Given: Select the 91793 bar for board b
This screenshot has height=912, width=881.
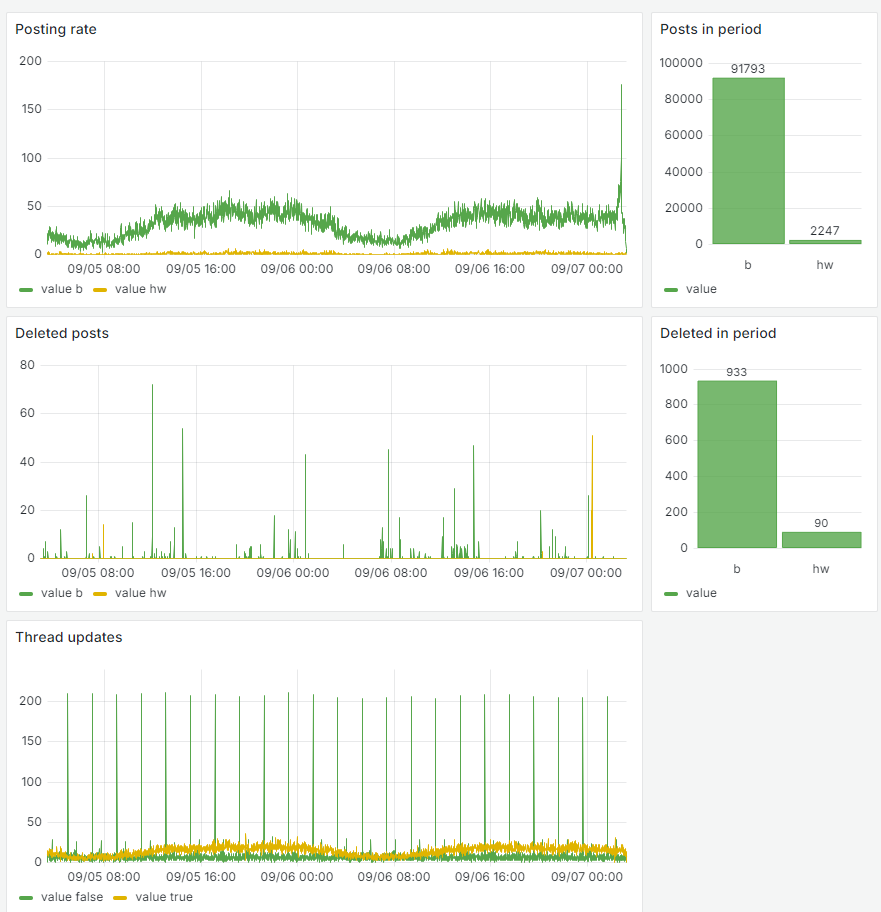Looking at the screenshot, I should click(x=748, y=161).
